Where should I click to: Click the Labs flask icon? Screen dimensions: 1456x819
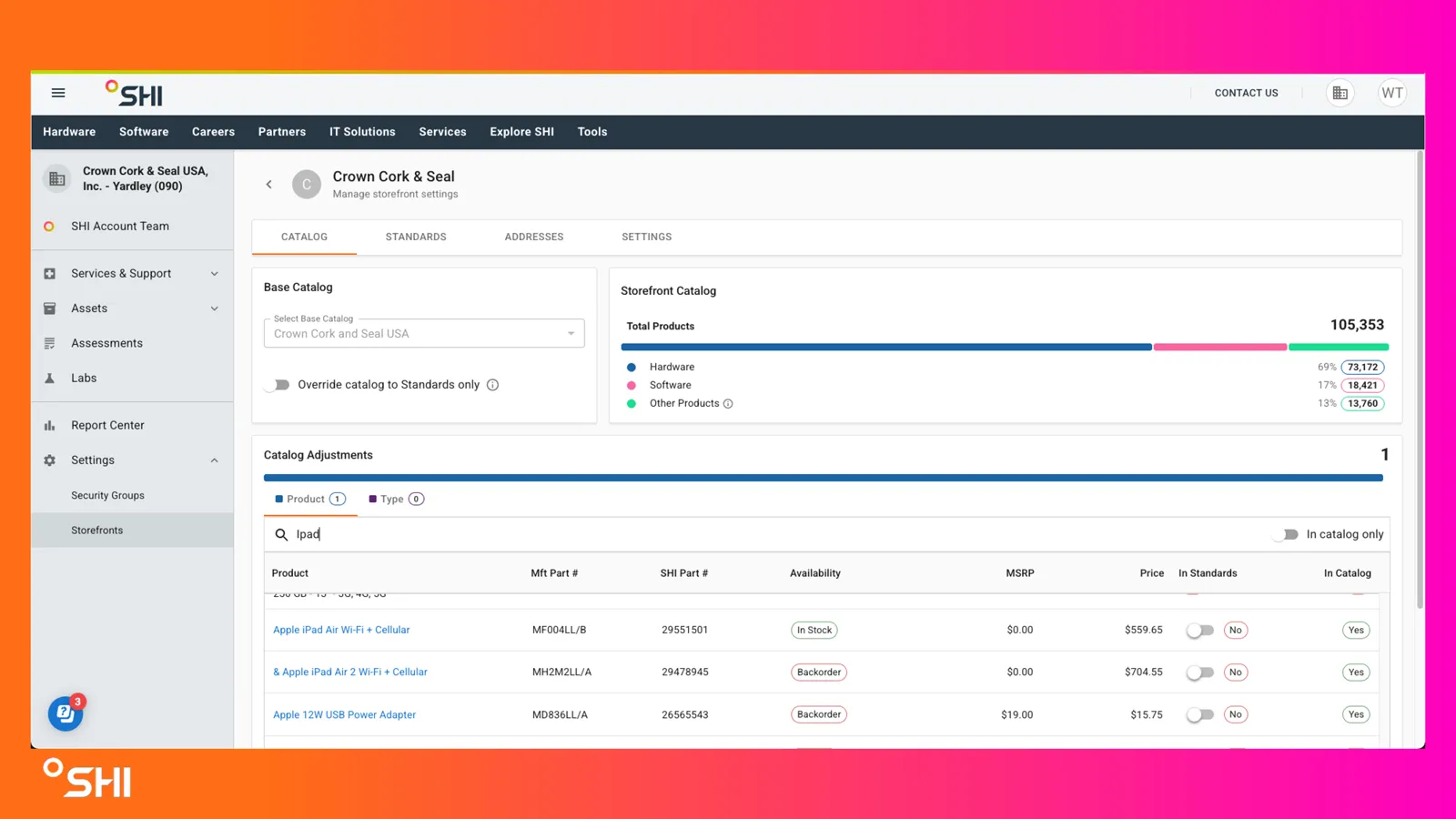49,379
